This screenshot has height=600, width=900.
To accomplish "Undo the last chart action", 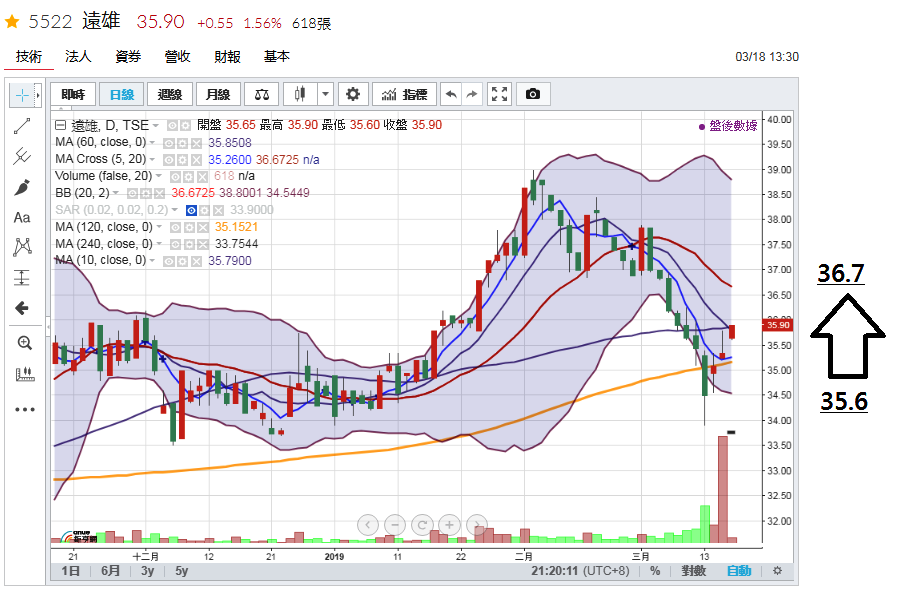I will coord(451,94).
